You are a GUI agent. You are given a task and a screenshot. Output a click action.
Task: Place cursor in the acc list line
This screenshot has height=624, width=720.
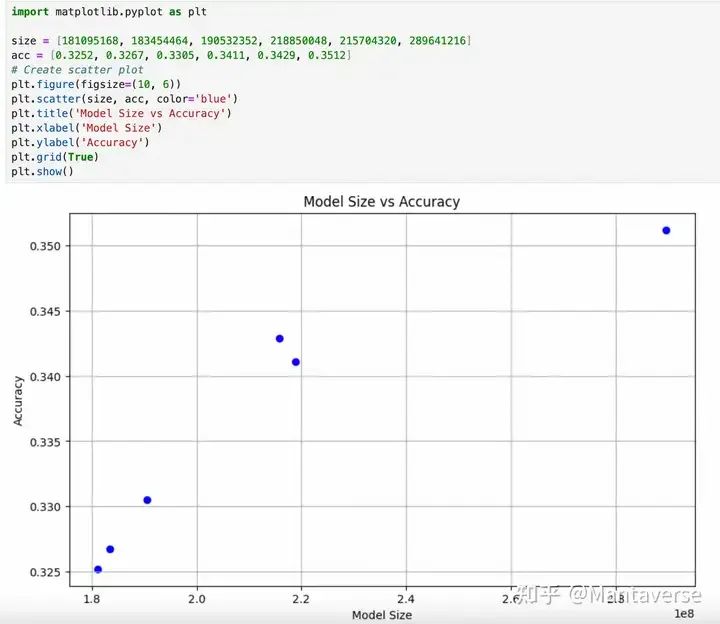(181, 55)
